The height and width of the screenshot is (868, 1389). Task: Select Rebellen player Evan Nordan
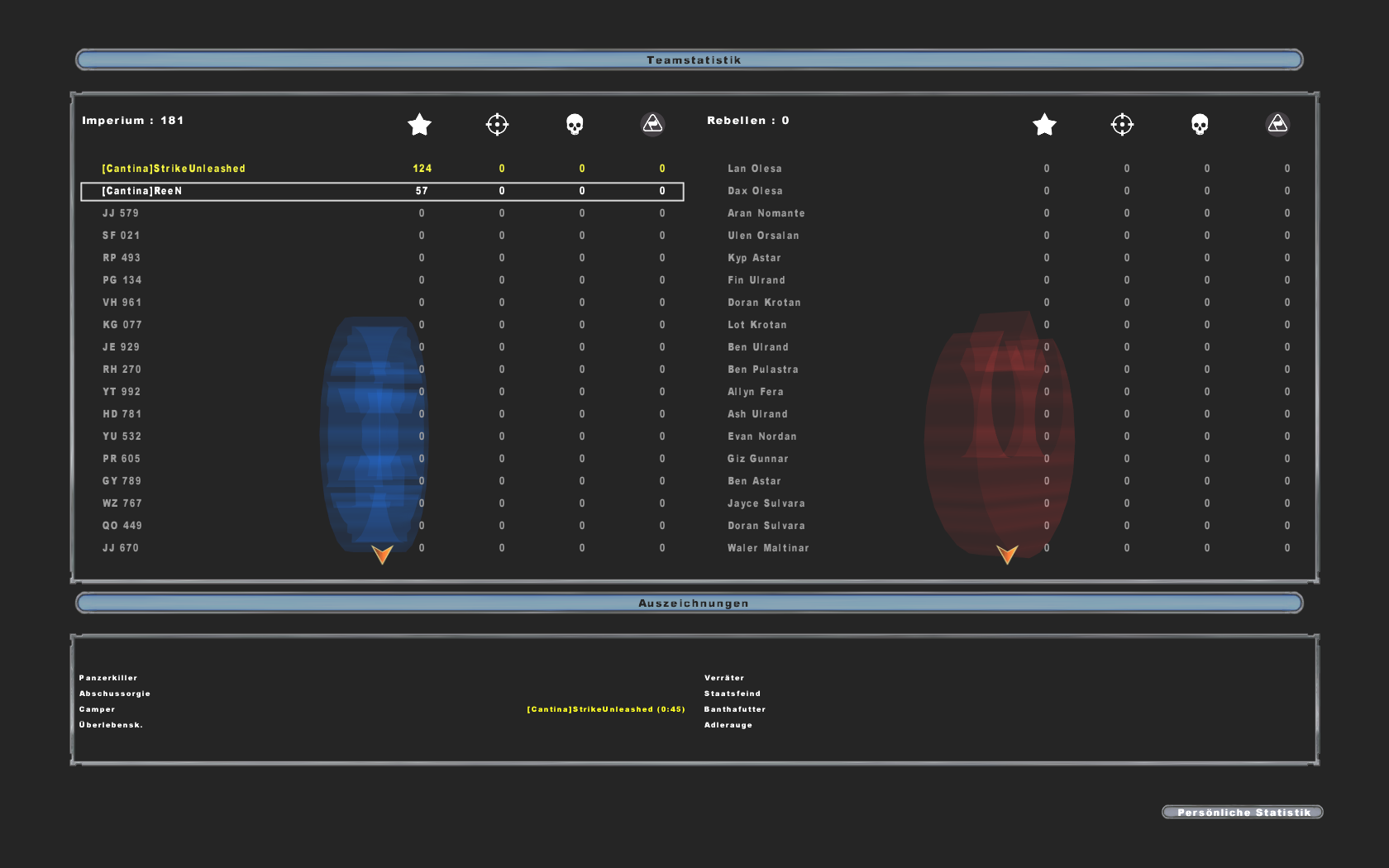pos(762,436)
